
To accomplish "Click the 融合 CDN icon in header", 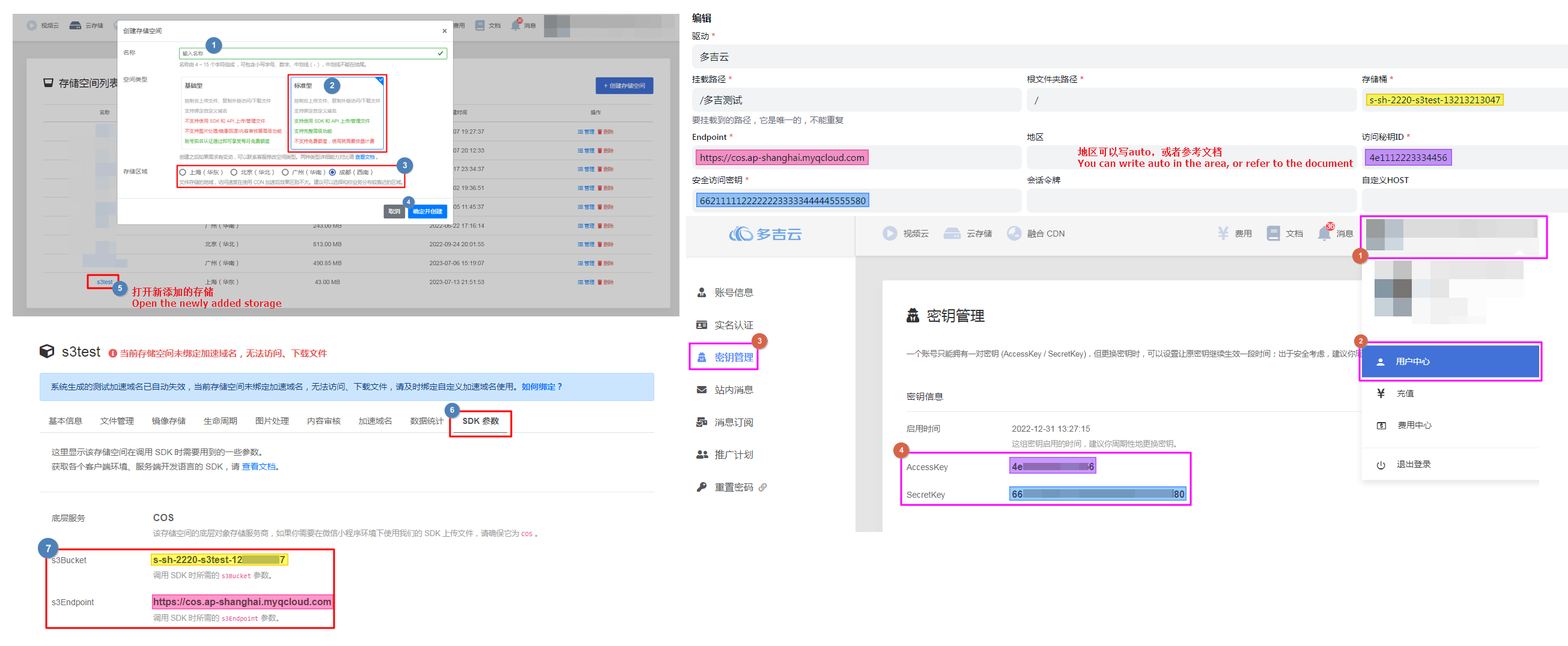I will (1013, 234).
